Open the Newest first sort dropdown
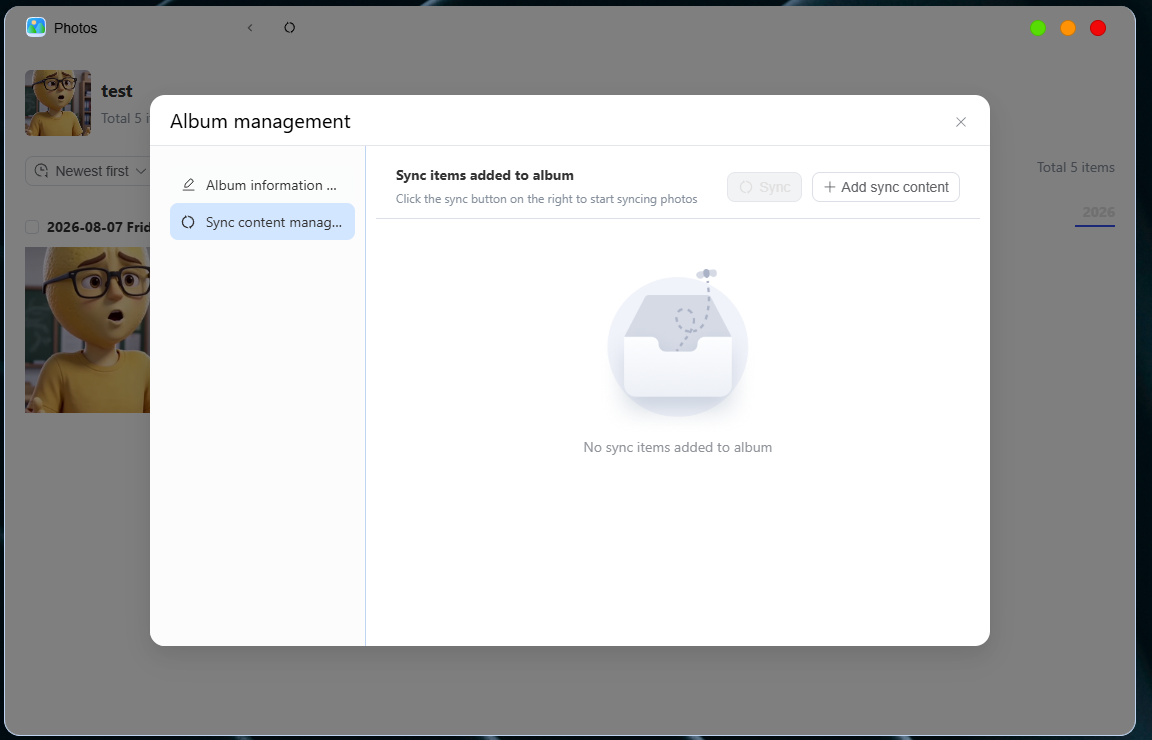 point(88,171)
